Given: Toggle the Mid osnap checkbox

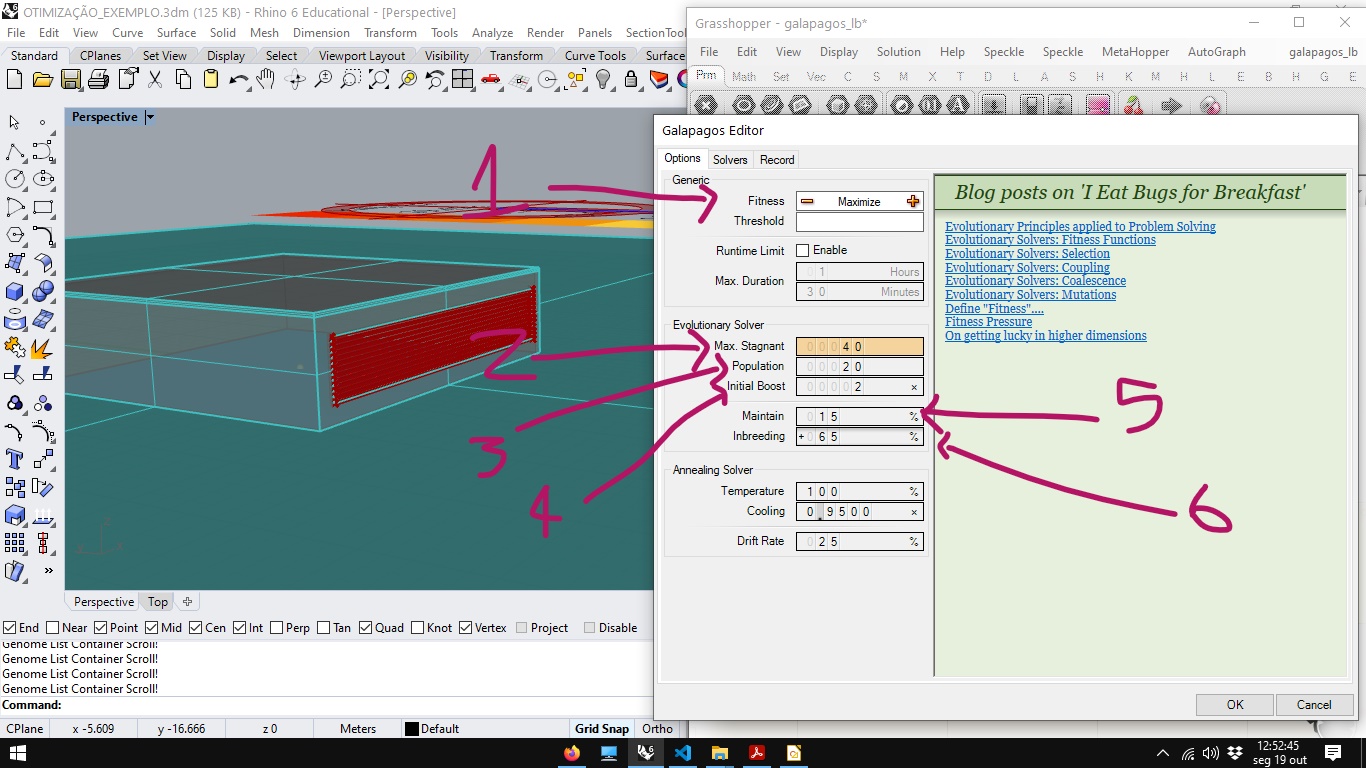Looking at the screenshot, I should click(x=151, y=628).
